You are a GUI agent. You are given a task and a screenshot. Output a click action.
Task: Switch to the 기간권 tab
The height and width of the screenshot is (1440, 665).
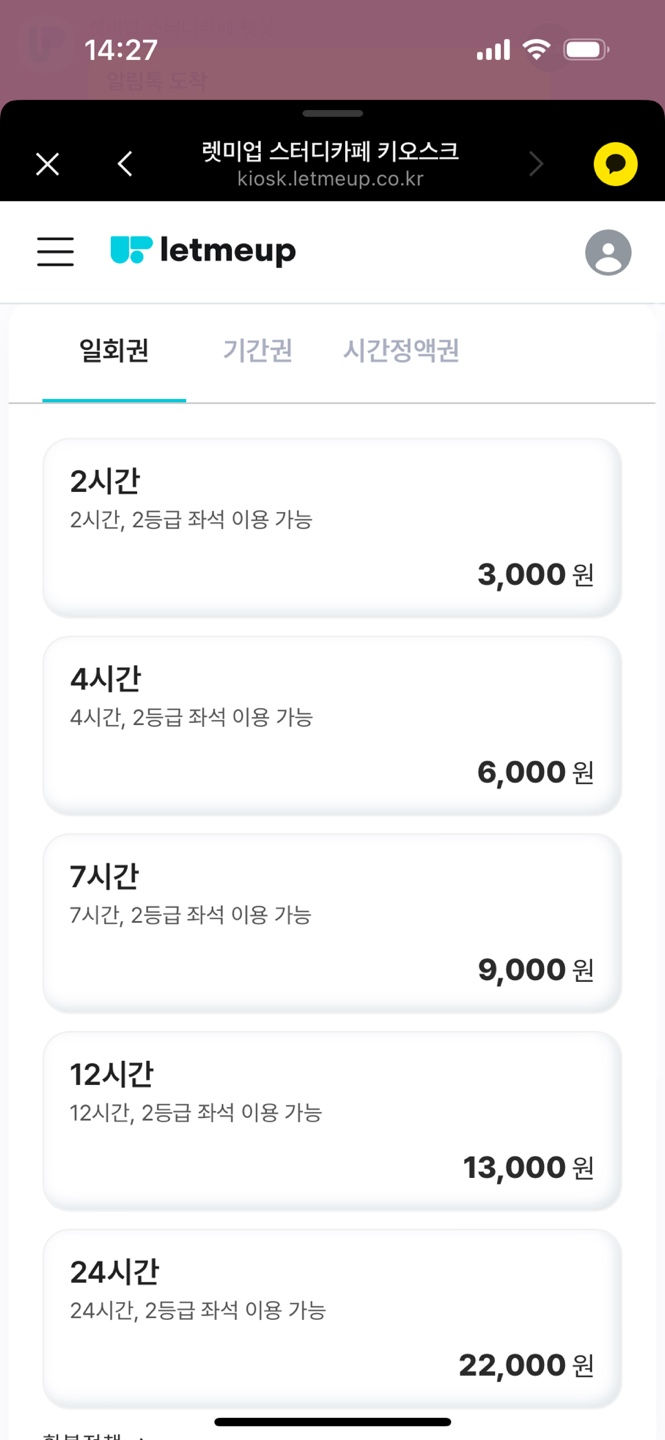click(x=258, y=351)
